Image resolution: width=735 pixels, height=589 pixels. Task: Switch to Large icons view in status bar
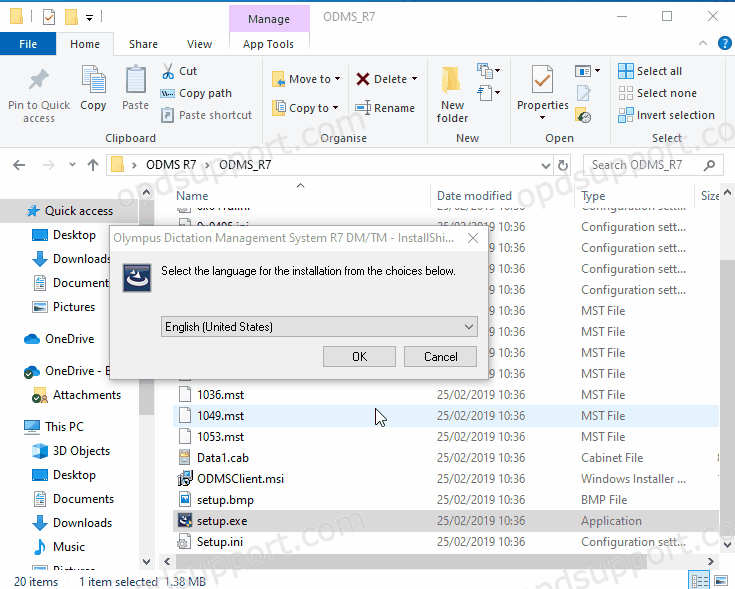click(x=721, y=581)
